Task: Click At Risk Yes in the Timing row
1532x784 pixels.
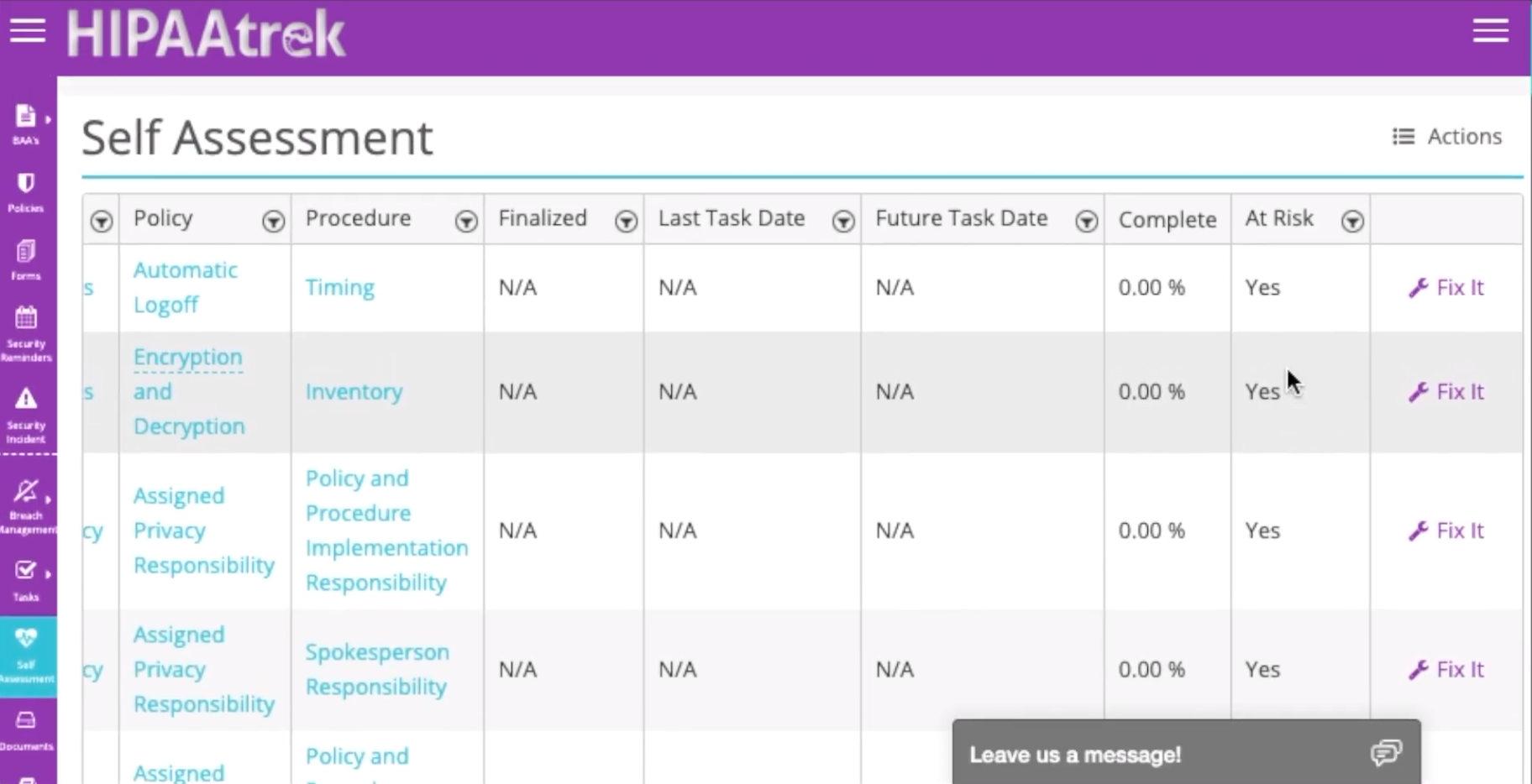Action: (1262, 287)
